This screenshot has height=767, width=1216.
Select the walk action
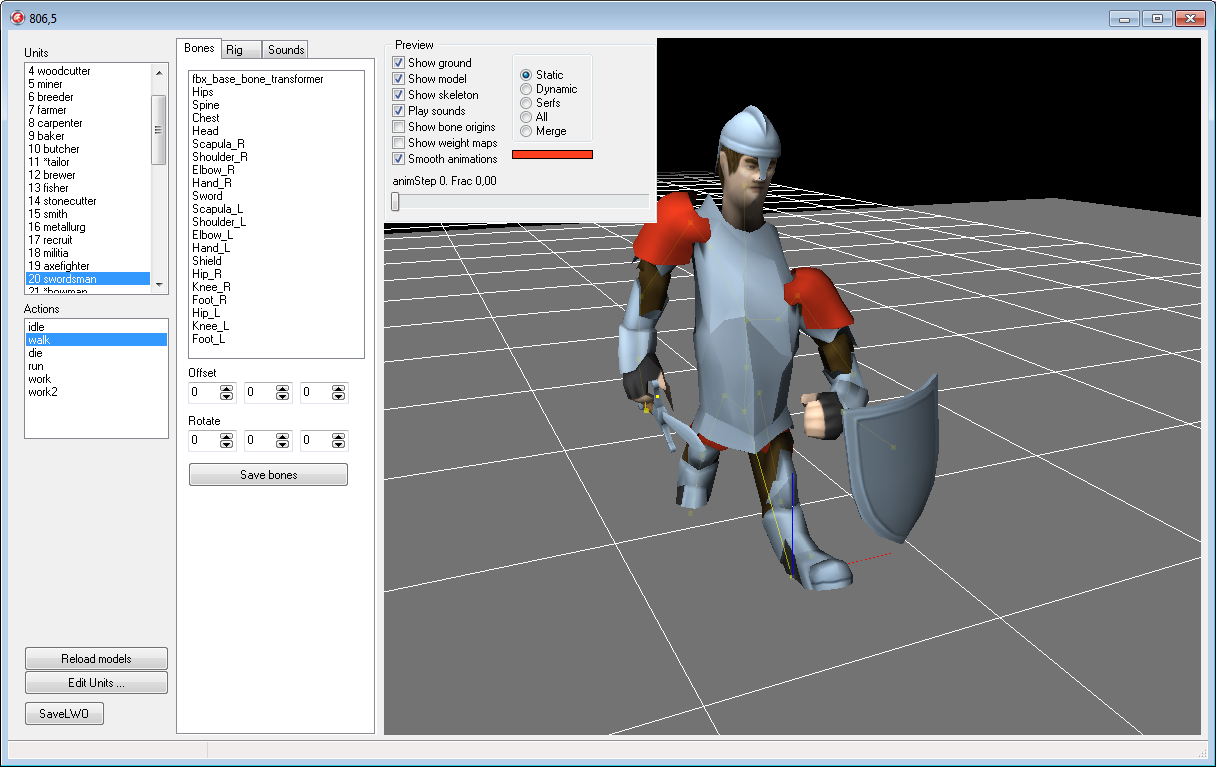pyautogui.click(x=96, y=340)
